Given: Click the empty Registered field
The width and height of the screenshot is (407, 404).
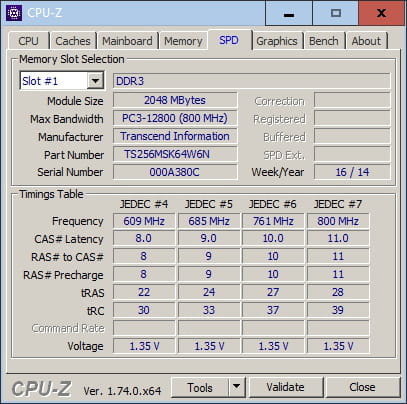Looking at the screenshot, I should [352, 118].
